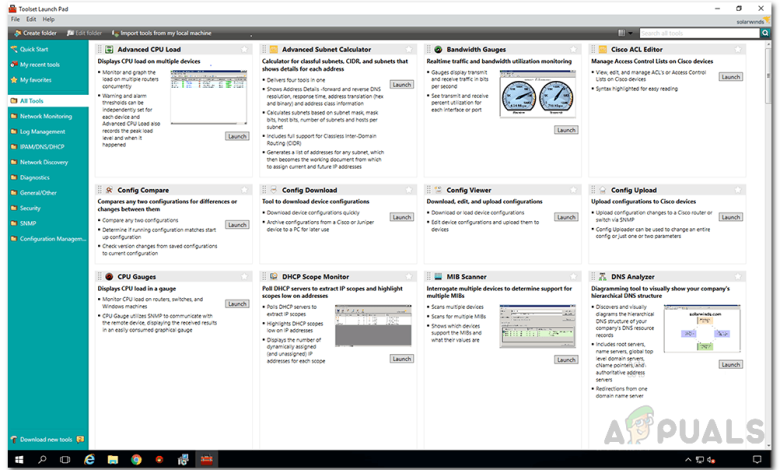Favorite DNS Analyzer with its star
Image resolution: width=780 pixels, height=470 pixels.
pos(738,277)
